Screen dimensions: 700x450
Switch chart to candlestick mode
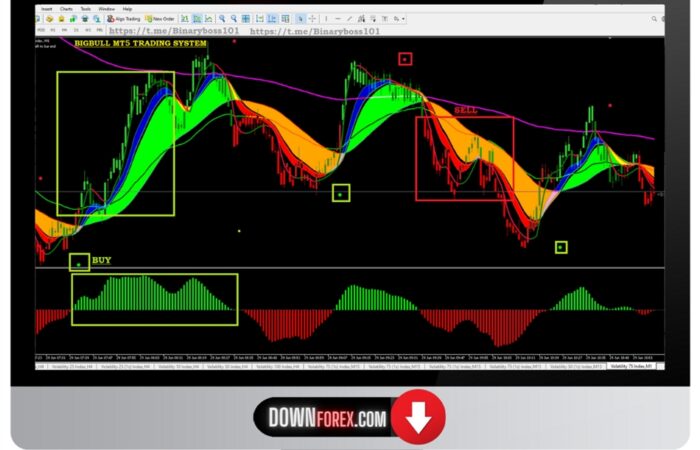coord(197,19)
